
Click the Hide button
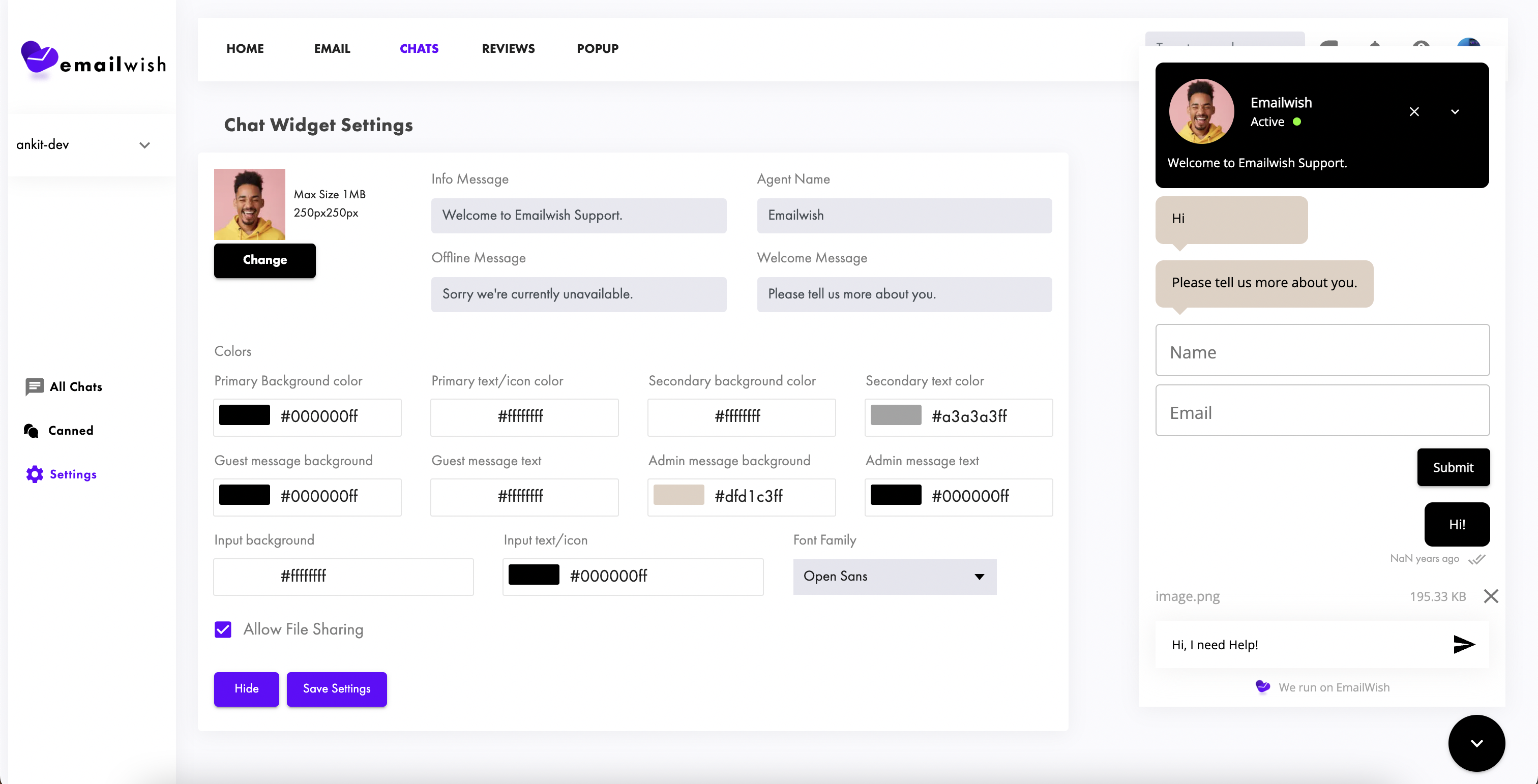pyautogui.click(x=246, y=689)
